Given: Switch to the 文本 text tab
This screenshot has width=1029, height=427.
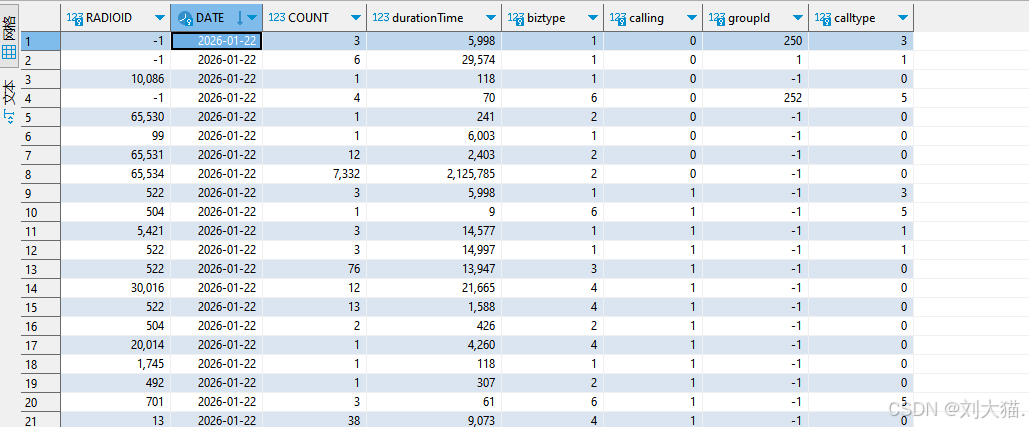Looking at the screenshot, I should tap(10, 100).
